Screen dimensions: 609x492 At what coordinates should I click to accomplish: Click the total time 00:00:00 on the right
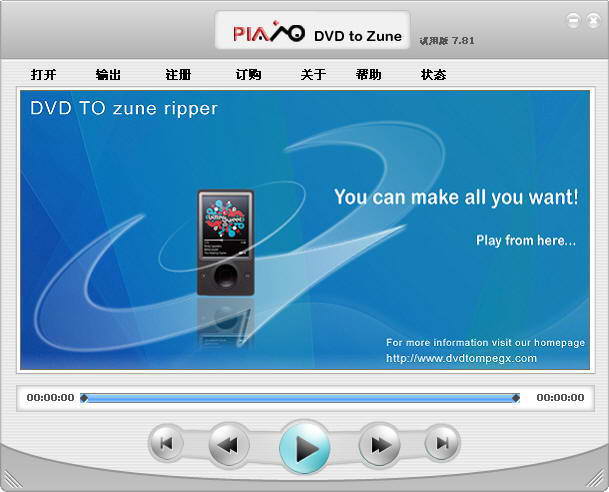tap(560, 398)
